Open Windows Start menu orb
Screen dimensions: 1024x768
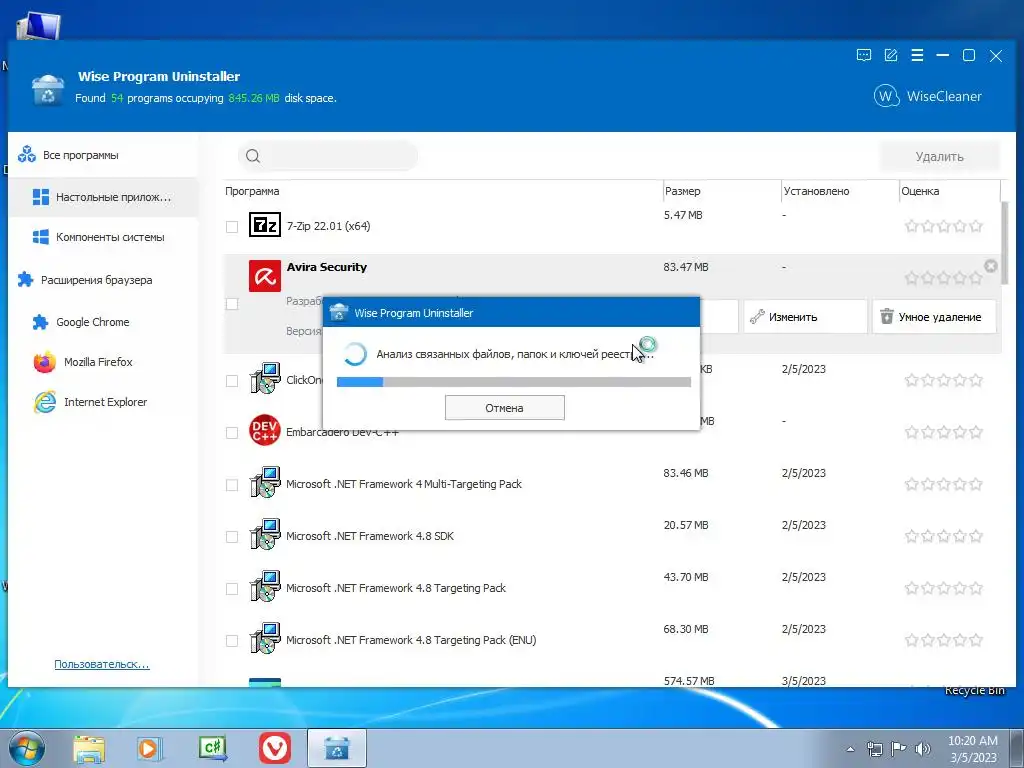(27, 748)
